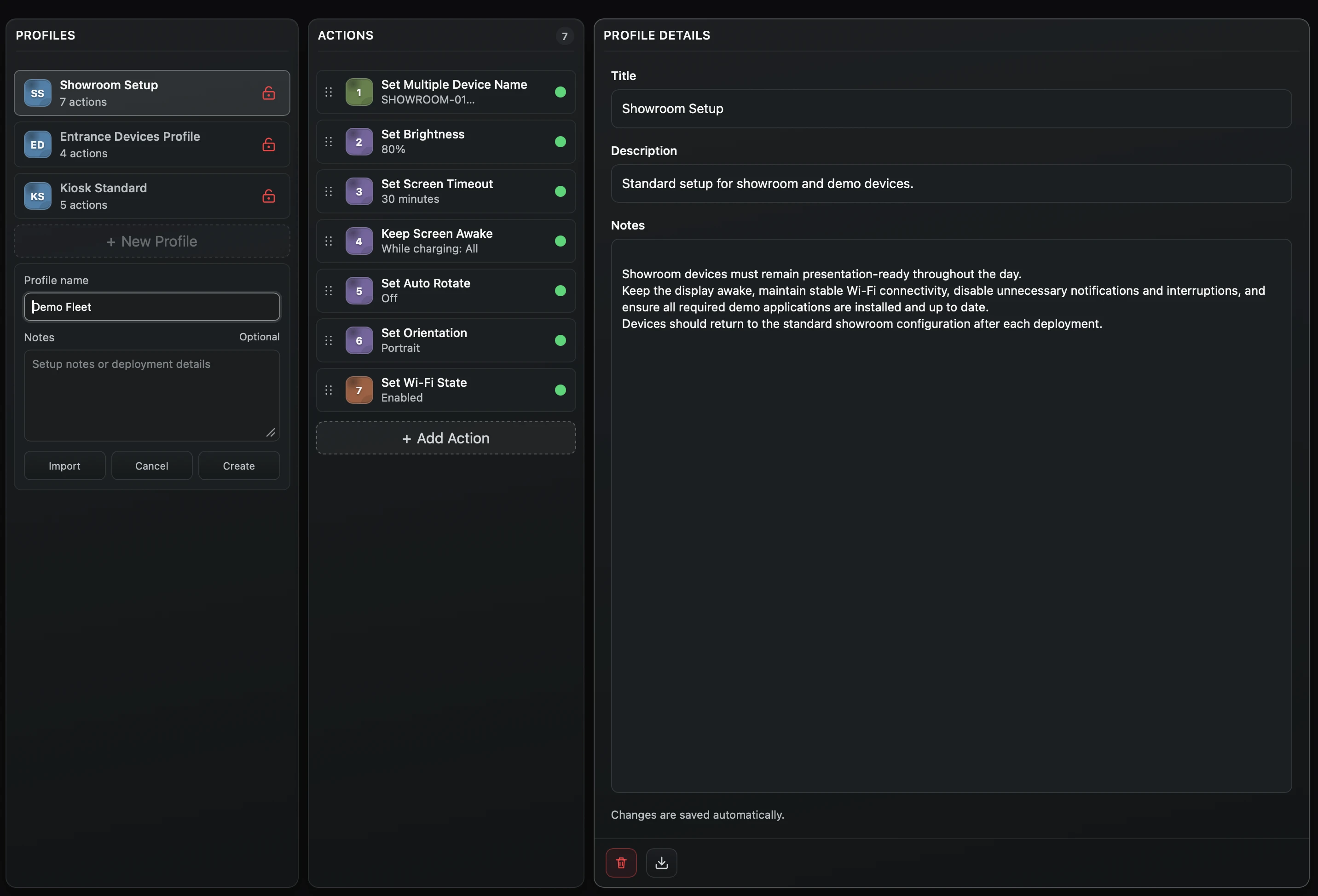
Task: Click the '30 minutes' timeout value
Action: click(x=410, y=199)
